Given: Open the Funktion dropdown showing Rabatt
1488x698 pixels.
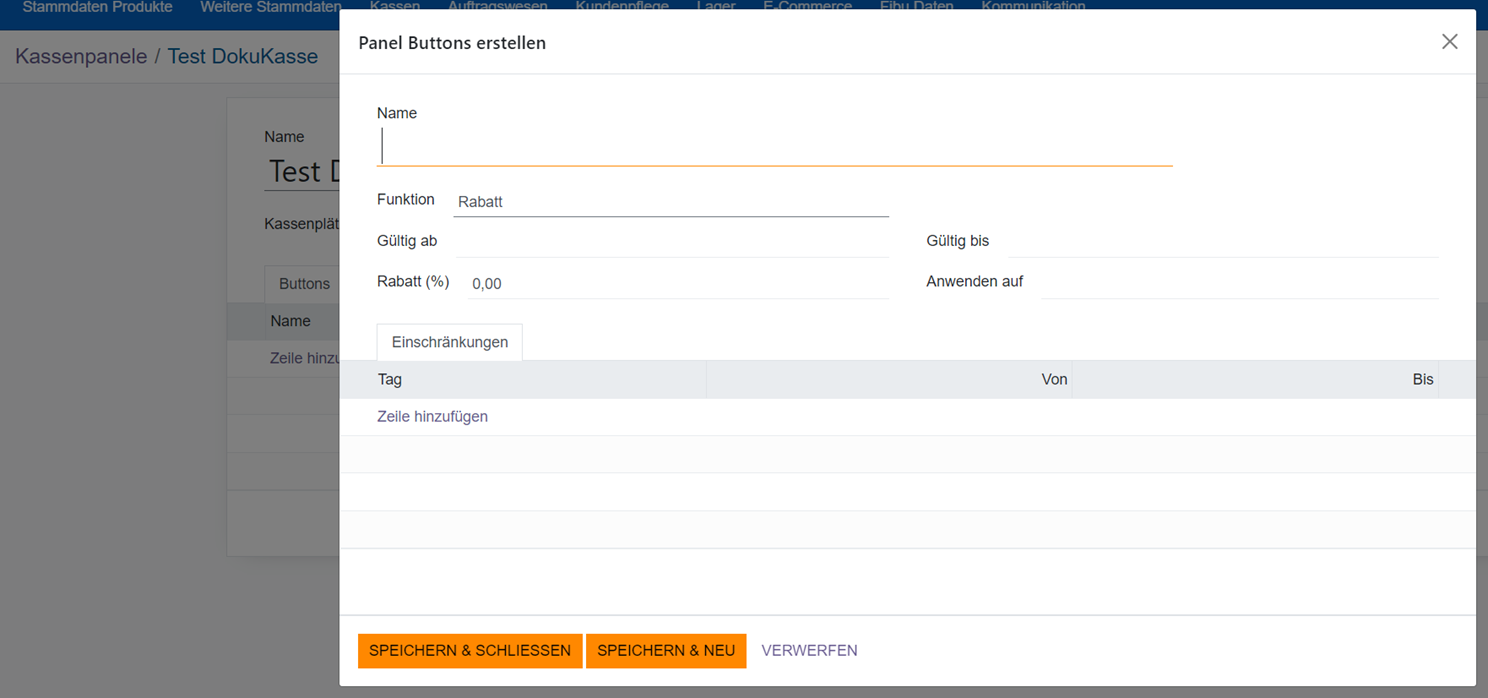Looking at the screenshot, I should pyautogui.click(x=670, y=202).
